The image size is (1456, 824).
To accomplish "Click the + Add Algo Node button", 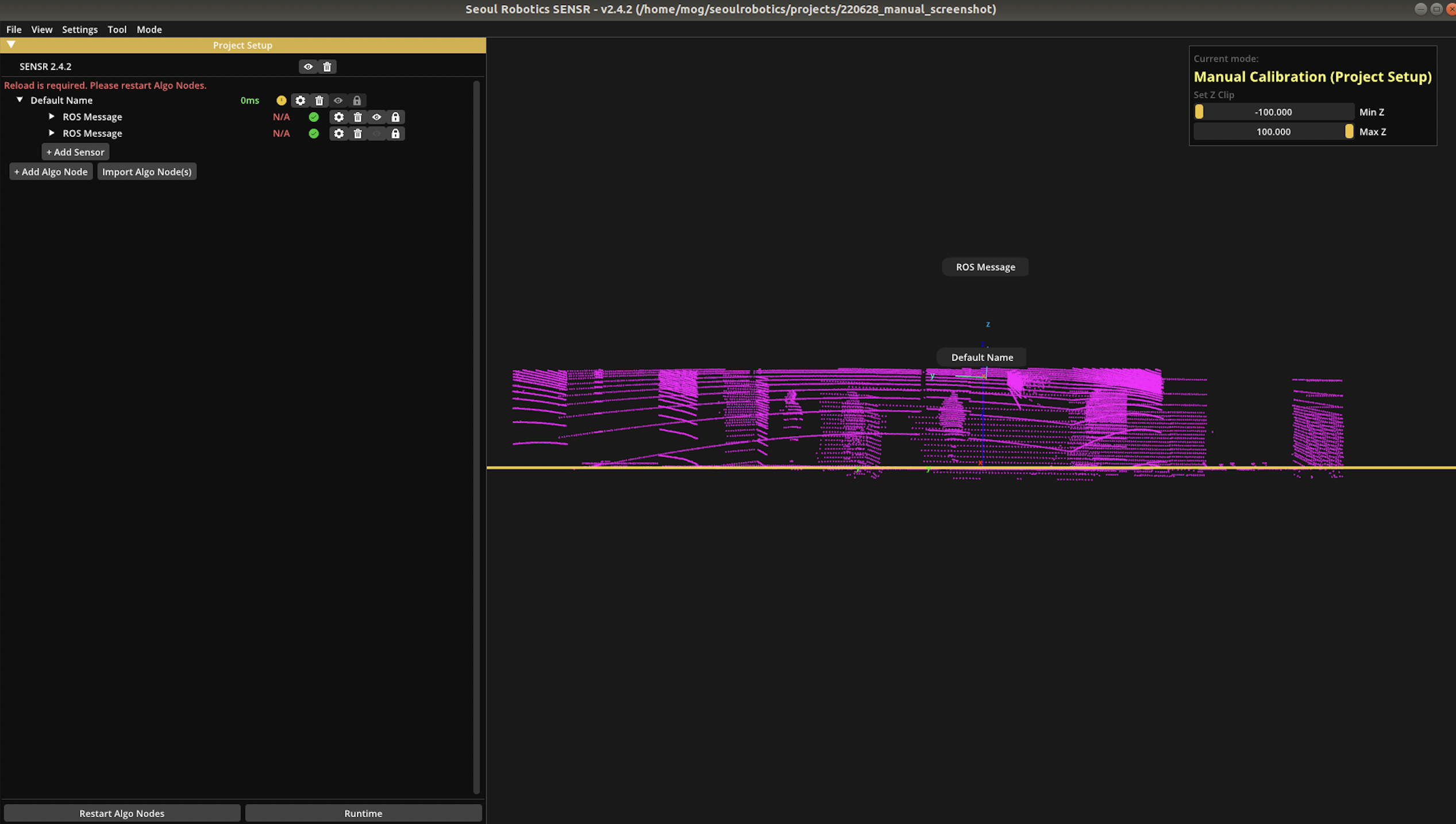I will [51, 172].
